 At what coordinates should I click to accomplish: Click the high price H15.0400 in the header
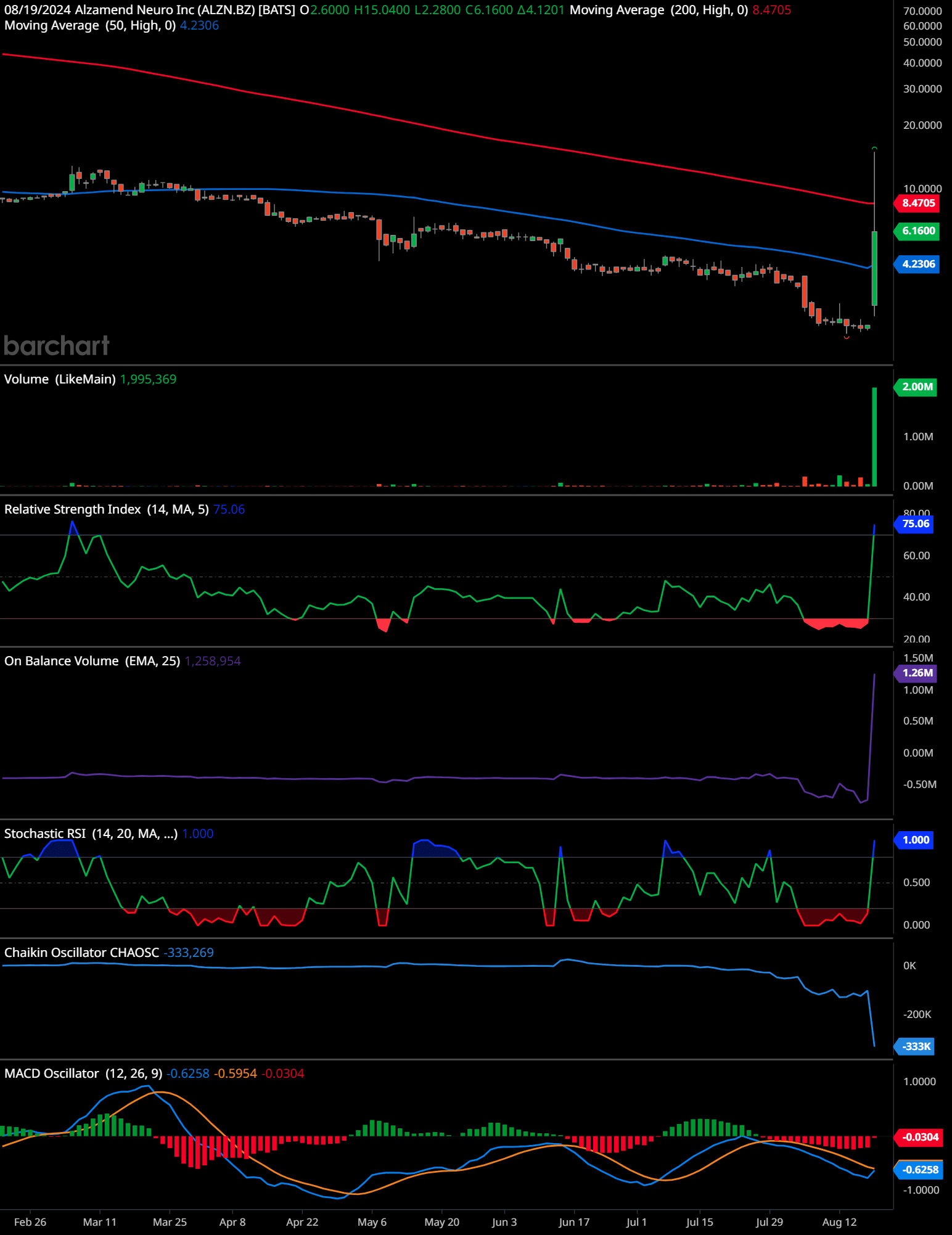click(x=382, y=10)
